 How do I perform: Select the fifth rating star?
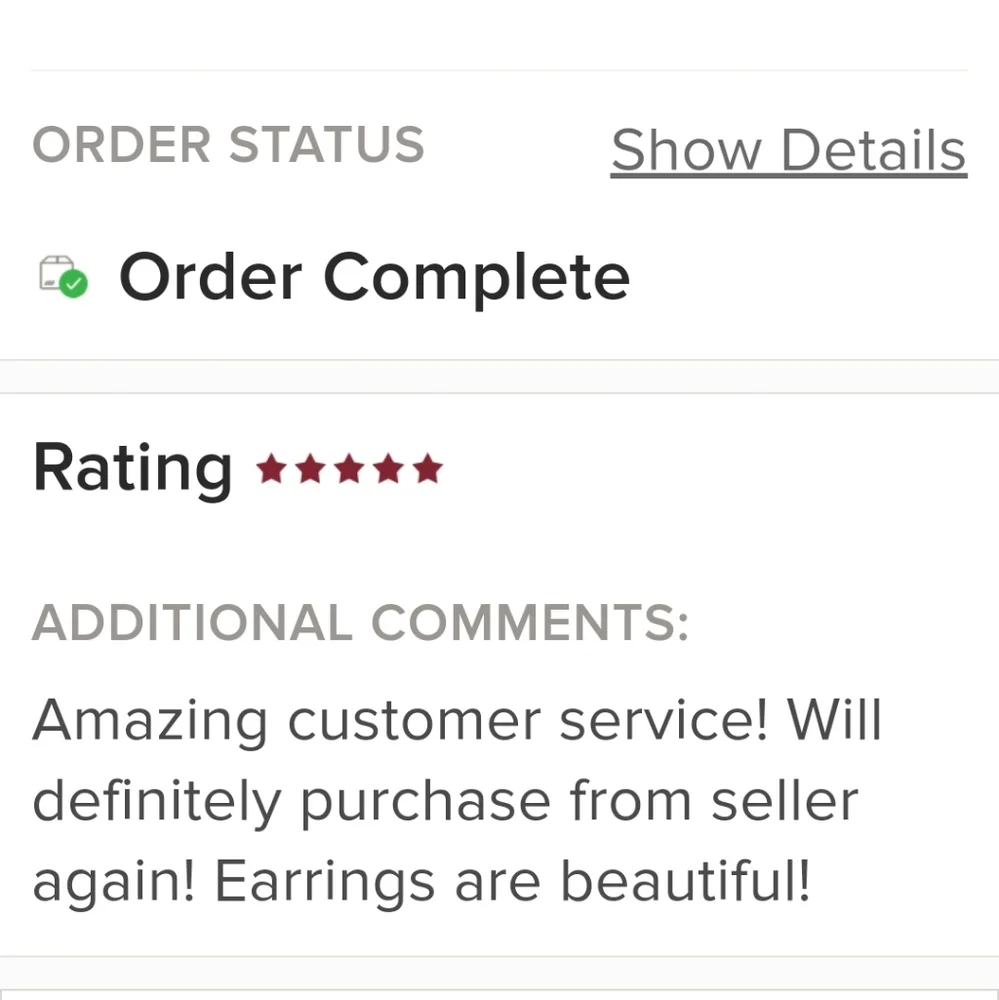coord(427,469)
